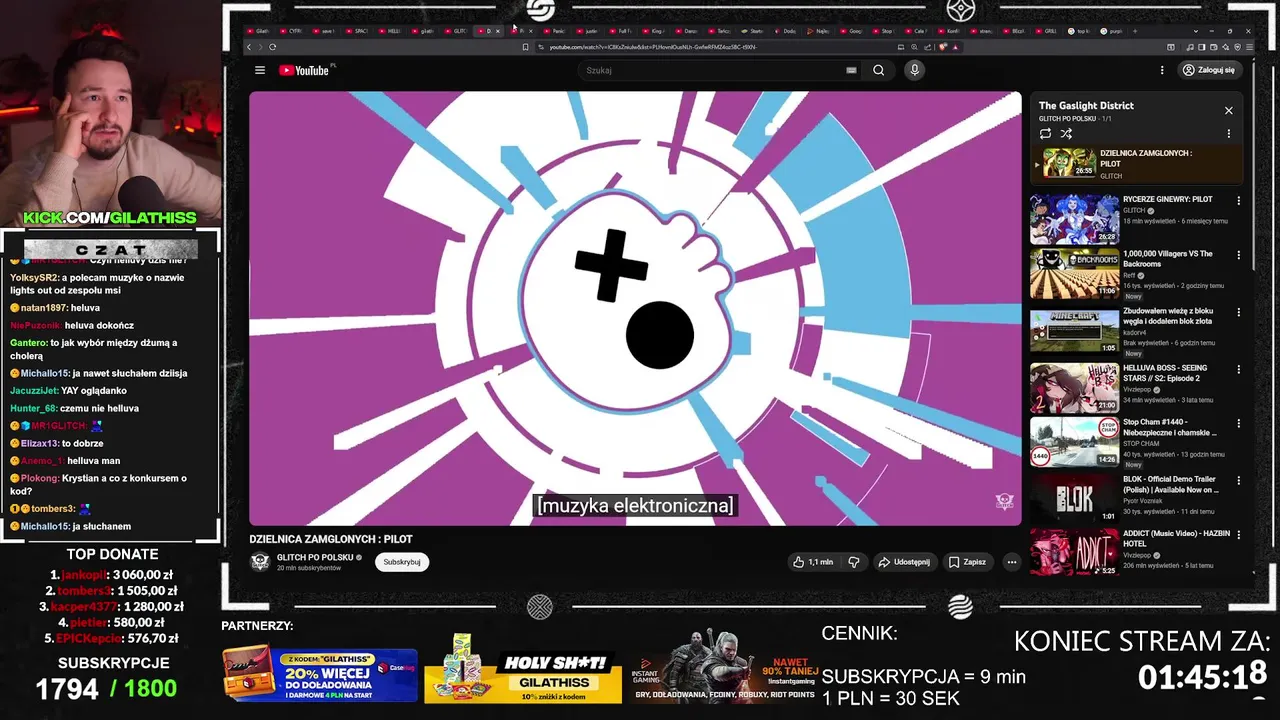Click the subscriptions count 1794 / 1800
This screenshot has height=720, width=1280.
pyautogui.click(x=106, y=689)
